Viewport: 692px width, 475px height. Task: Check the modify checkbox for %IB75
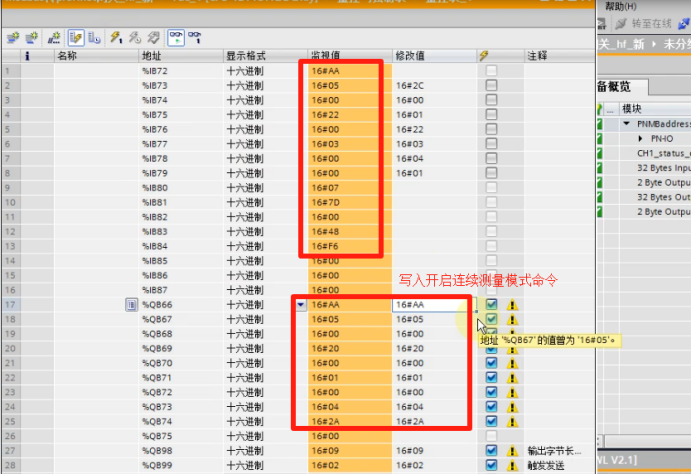tap(491, 114)
